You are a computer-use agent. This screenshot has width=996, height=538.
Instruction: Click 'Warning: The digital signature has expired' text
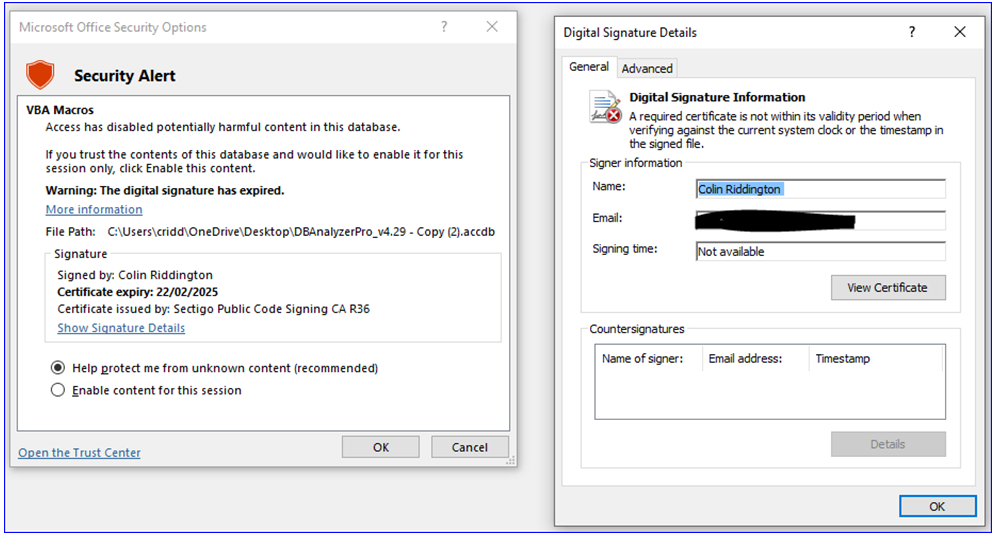click(165, 191)
